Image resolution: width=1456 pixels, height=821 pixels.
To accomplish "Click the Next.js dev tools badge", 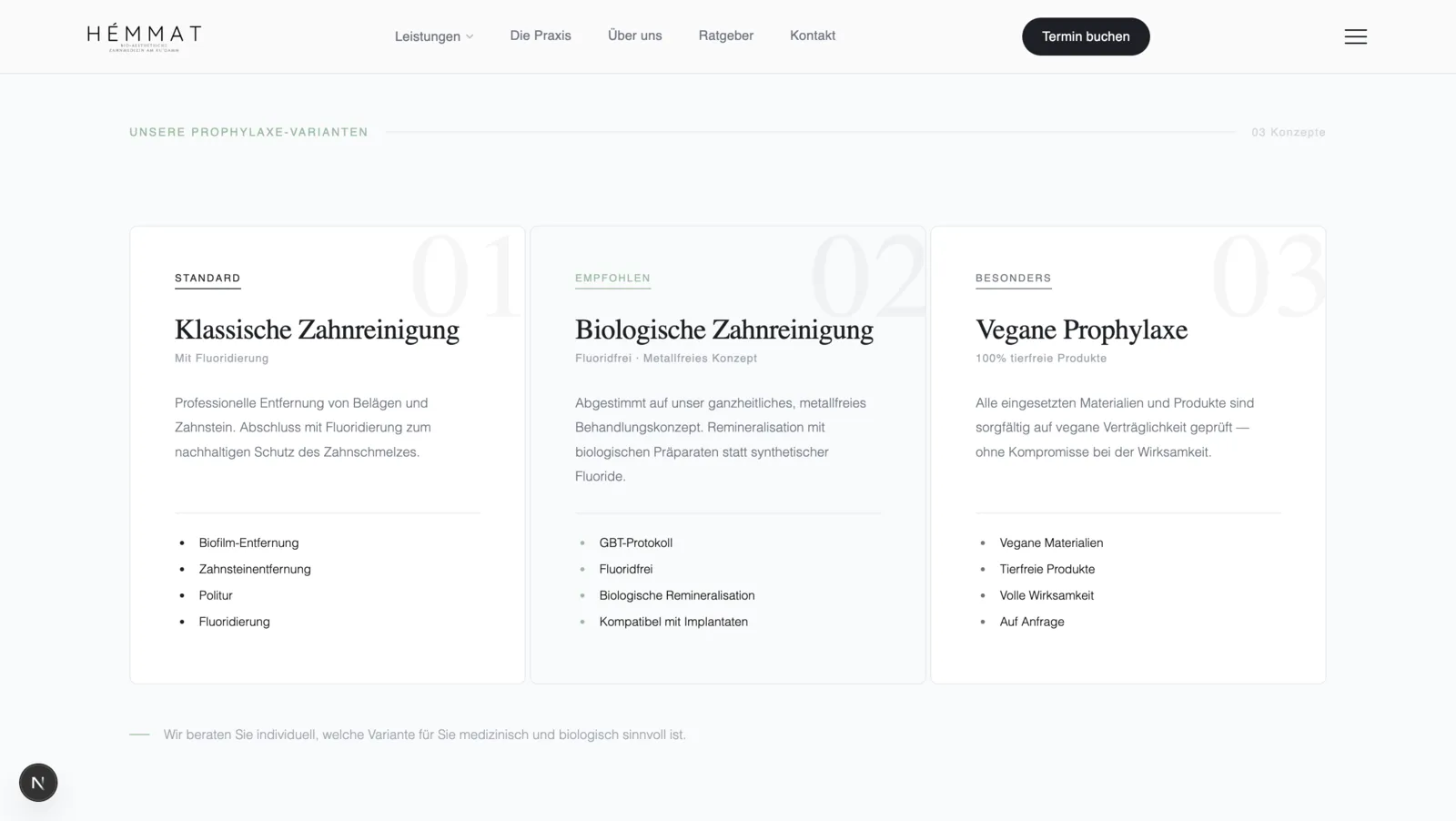I will pyautogui.click(x=38, y=783).
